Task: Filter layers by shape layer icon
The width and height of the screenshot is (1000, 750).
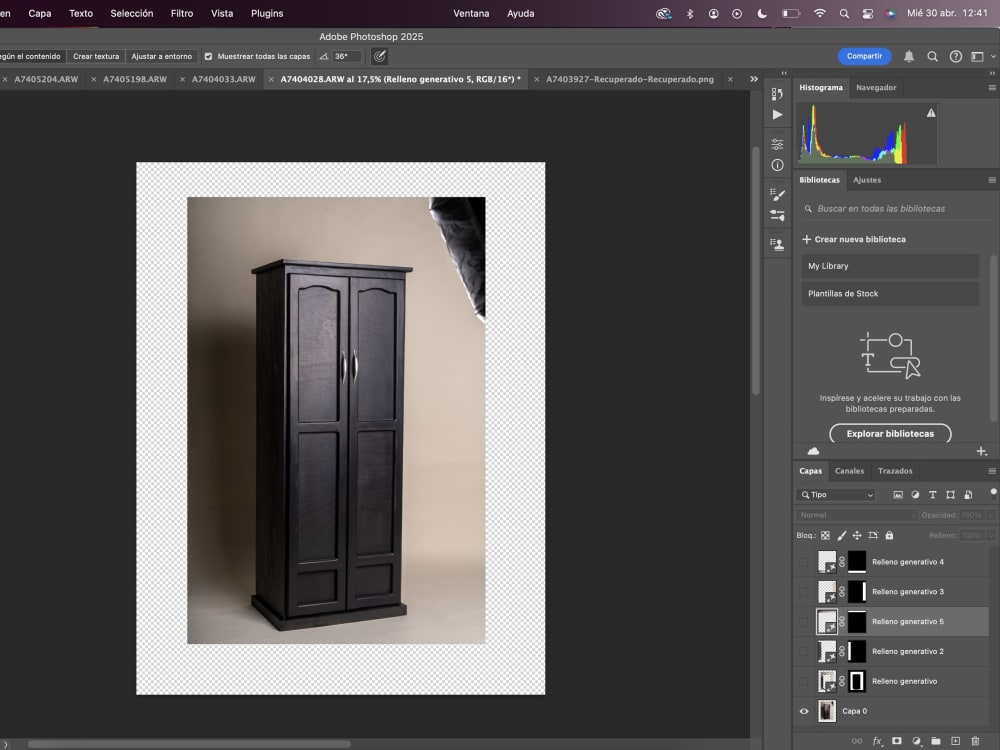Action: [x=950, y=494]
